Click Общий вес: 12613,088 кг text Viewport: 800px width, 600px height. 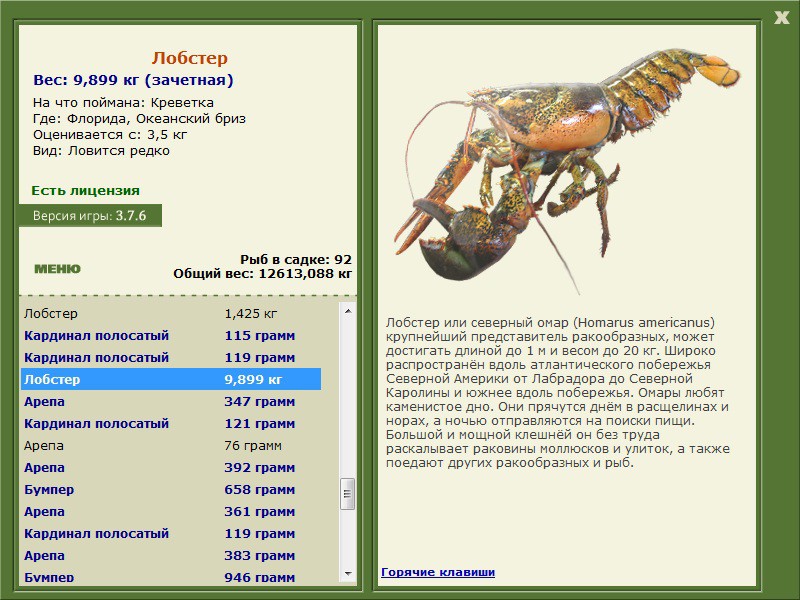(x=262, y=273)
